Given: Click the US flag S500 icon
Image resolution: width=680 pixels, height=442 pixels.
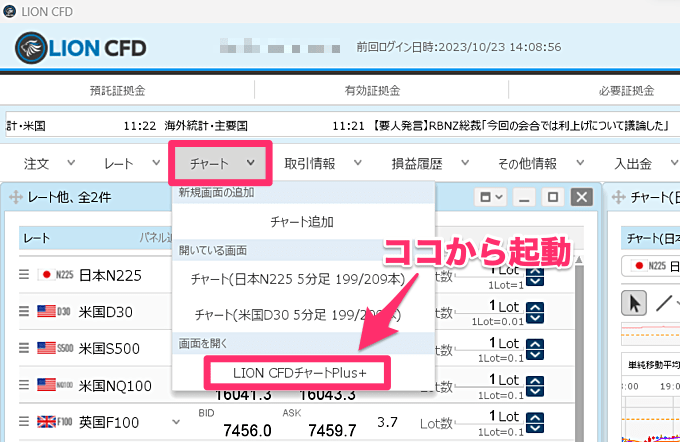Looking at the screenshot, I should 56,348.
